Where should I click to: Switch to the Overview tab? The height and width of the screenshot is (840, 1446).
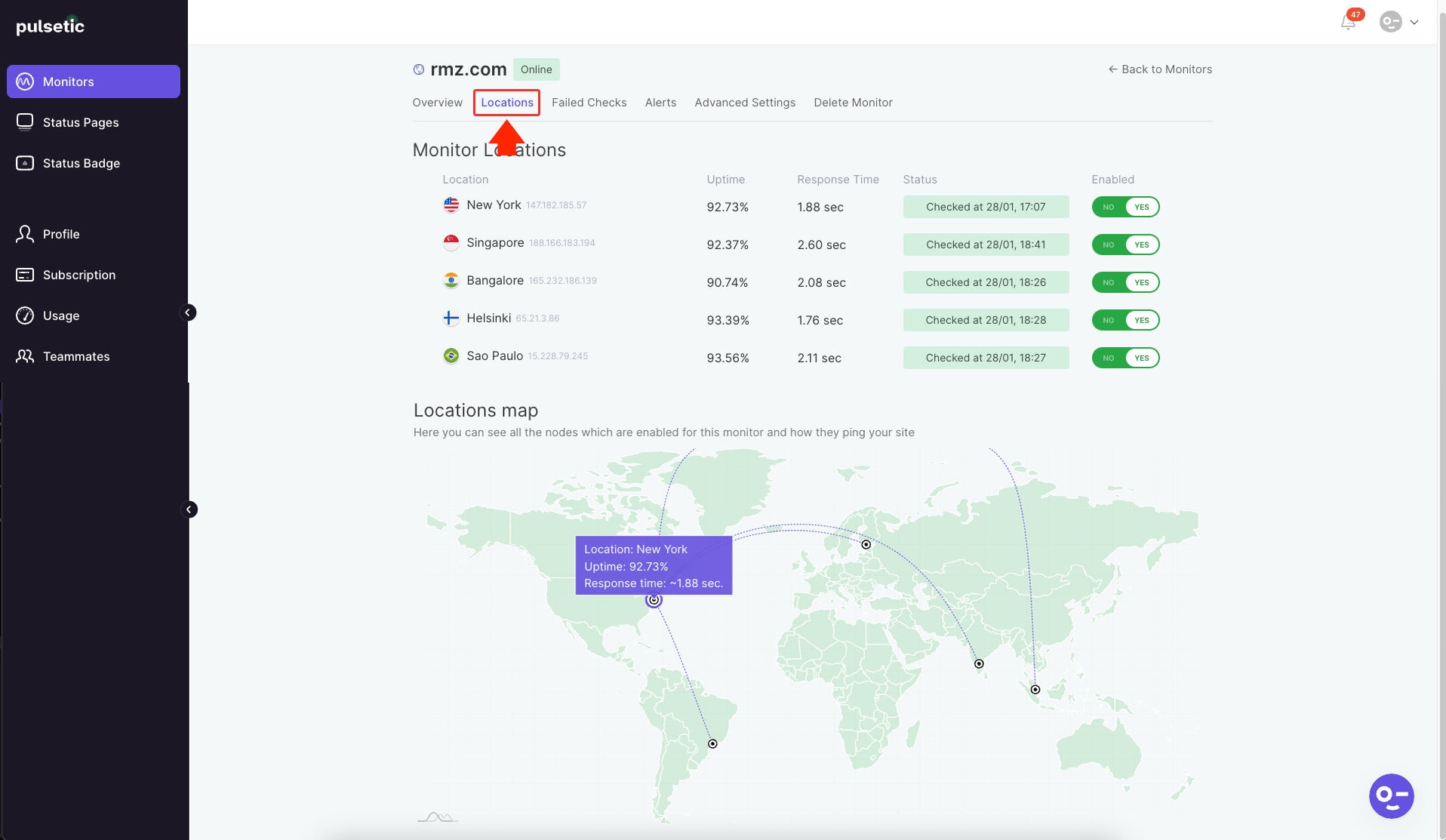tap(437, 103)
